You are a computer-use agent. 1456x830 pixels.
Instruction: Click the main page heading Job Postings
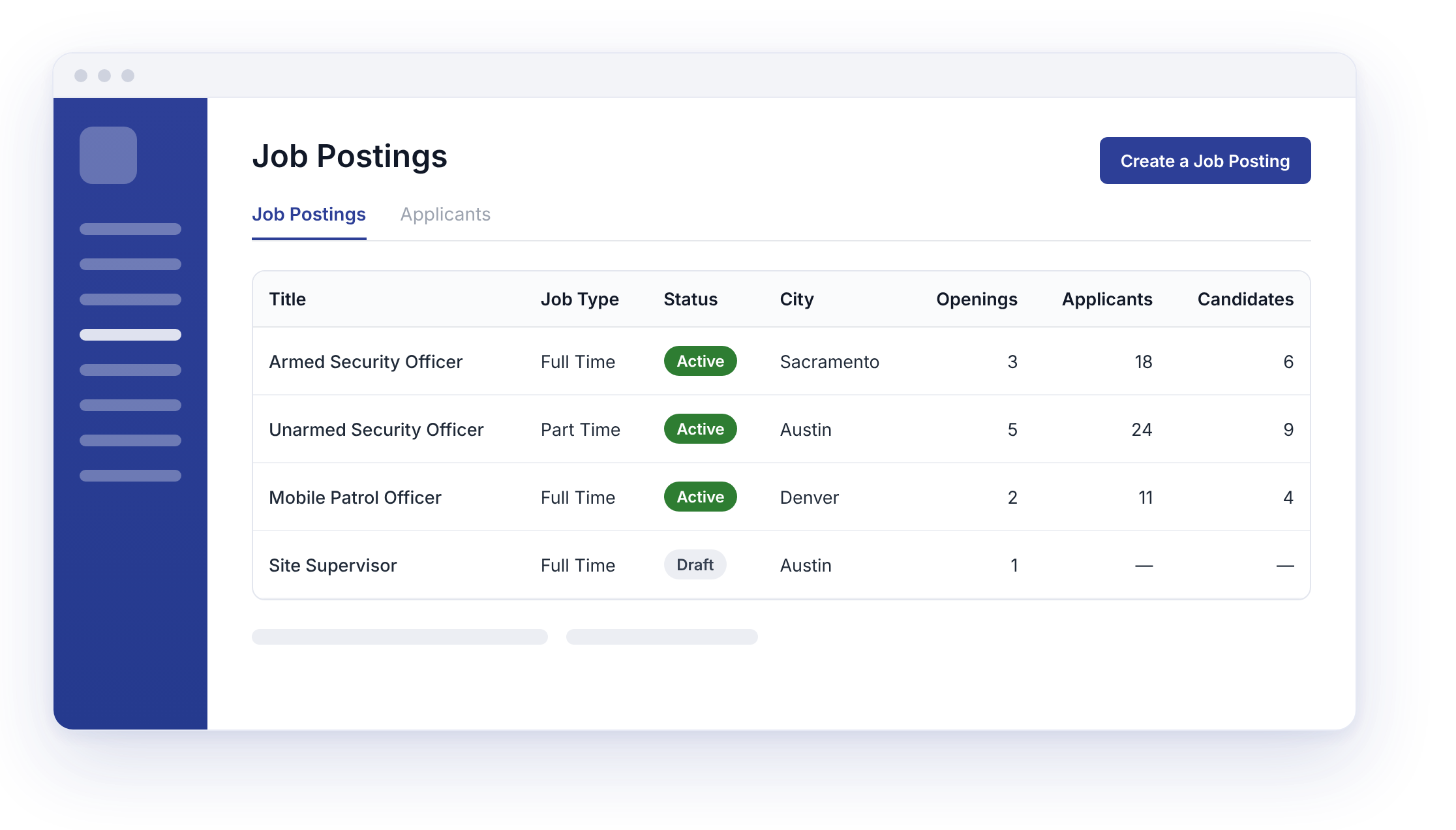350,157
